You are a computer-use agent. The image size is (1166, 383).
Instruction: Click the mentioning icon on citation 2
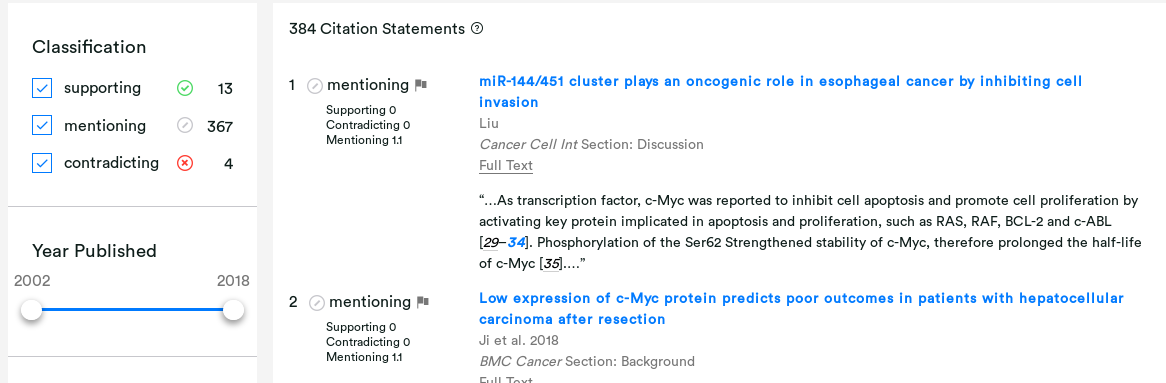pyautogui.click(x=317, y=303)
